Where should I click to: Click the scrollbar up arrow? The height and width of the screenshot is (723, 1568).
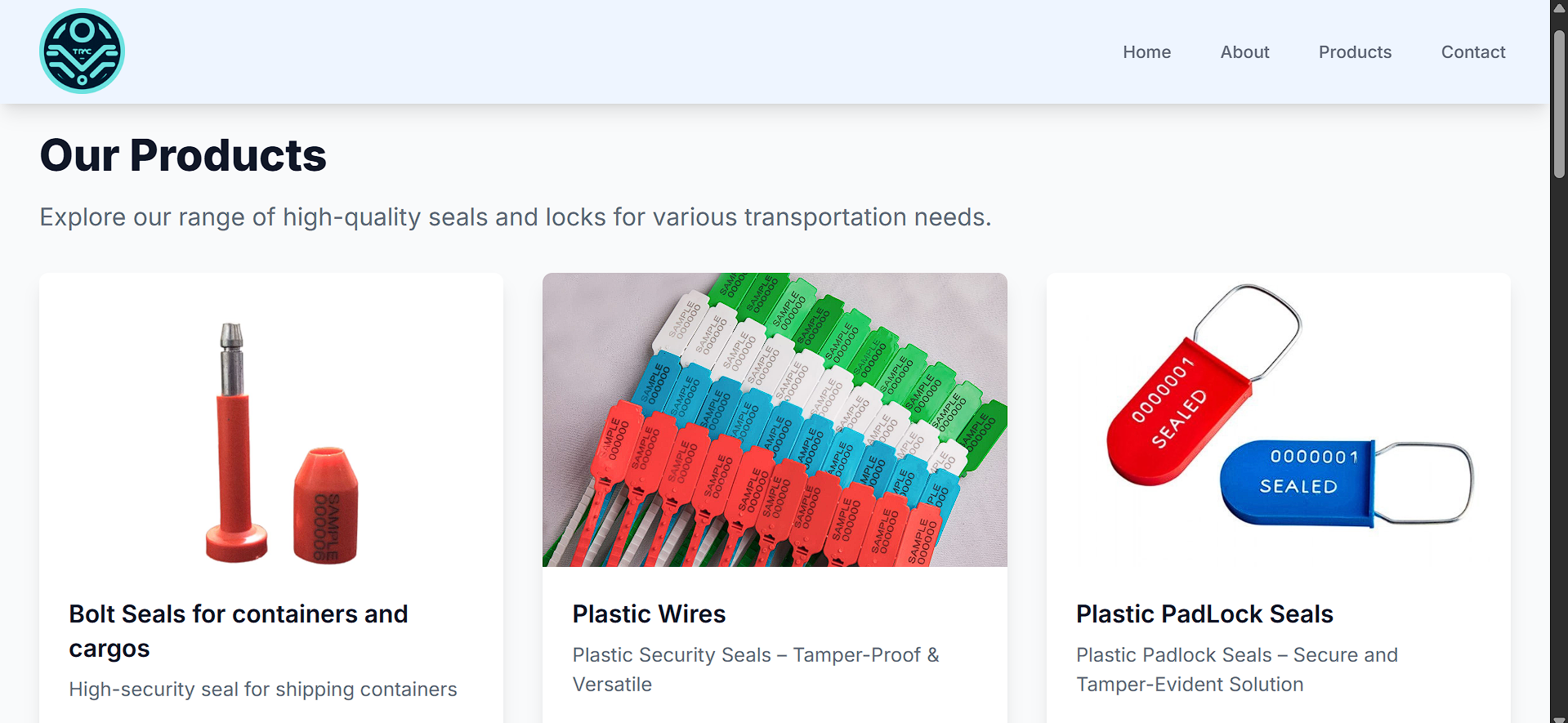[1559, 7]
